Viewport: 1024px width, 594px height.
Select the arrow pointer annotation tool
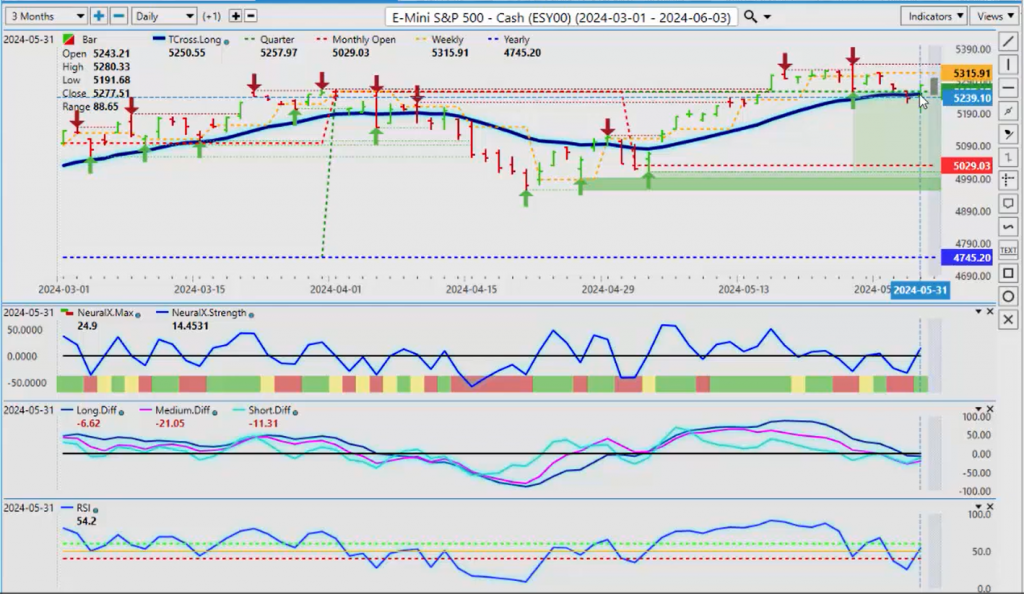coord(1008,134)
